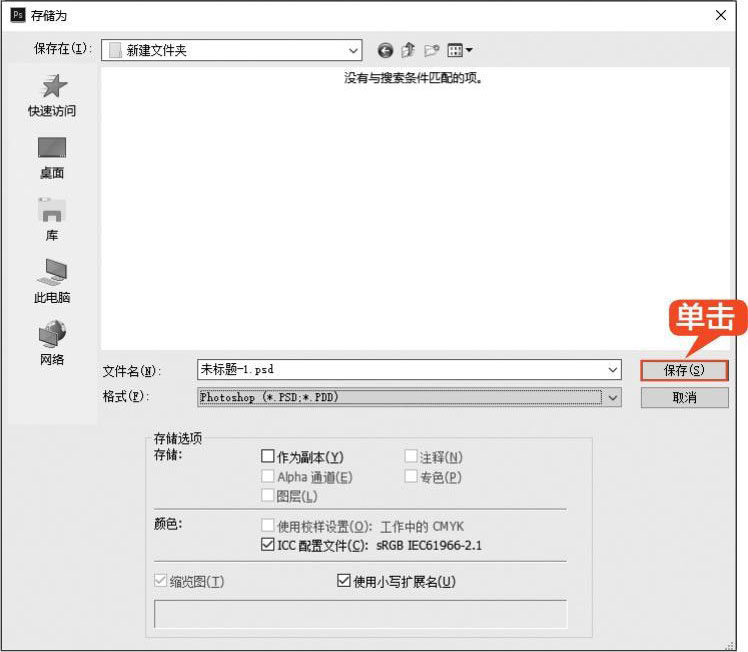Open 此电脑 location in the sidebar
Screen dimensions: 748x652
coord(52,281)
